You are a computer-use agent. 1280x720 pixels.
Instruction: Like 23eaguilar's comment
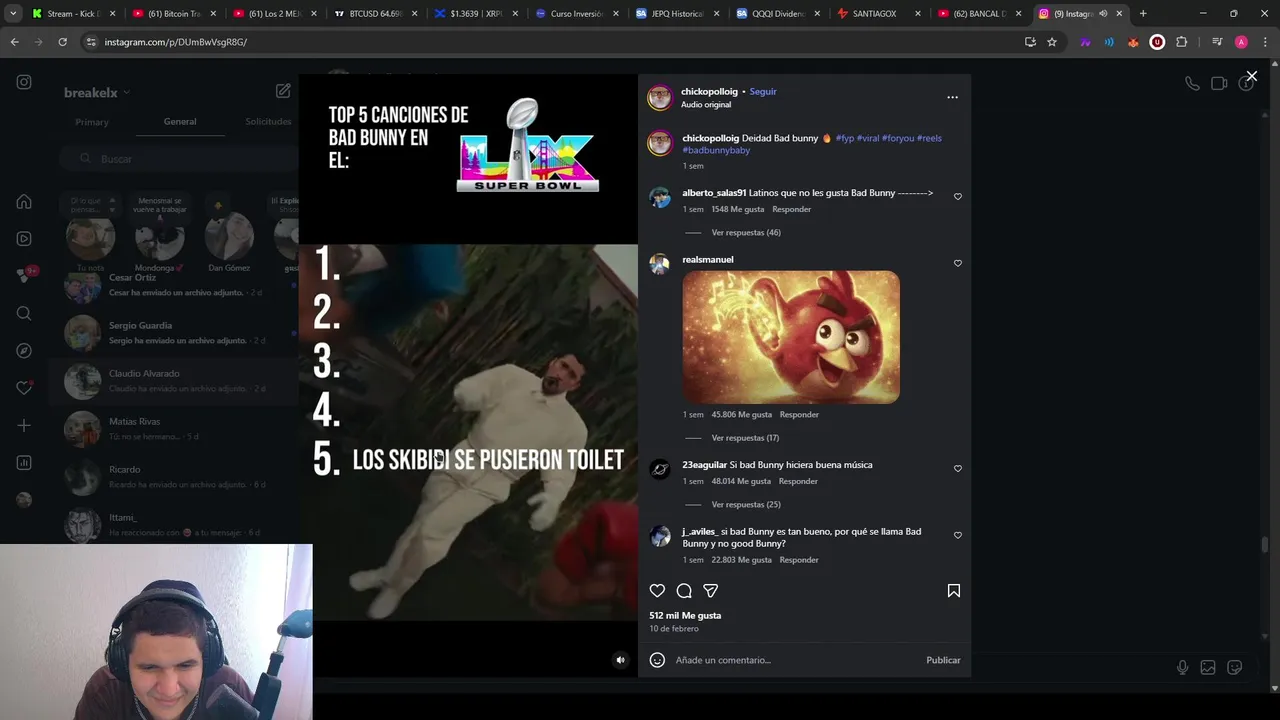coord(958,469)
